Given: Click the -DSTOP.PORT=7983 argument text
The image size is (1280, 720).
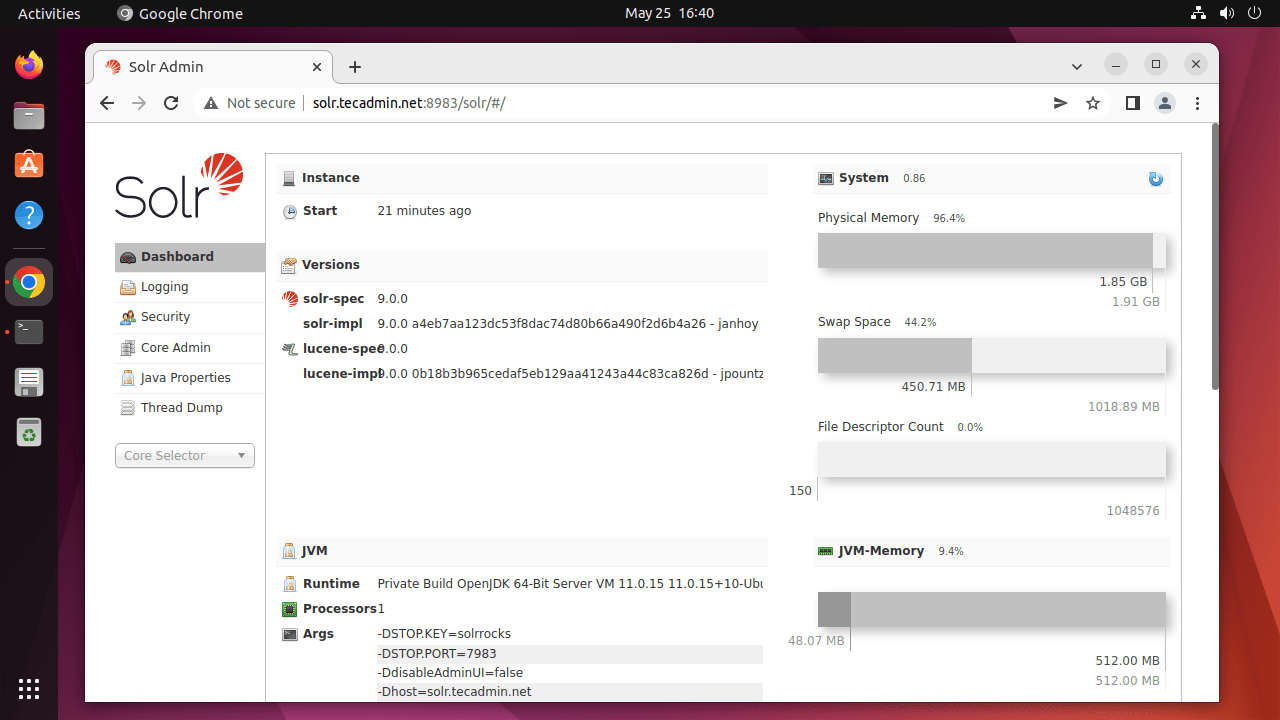Looking at the screenshot, I should [x=437, y=654].
